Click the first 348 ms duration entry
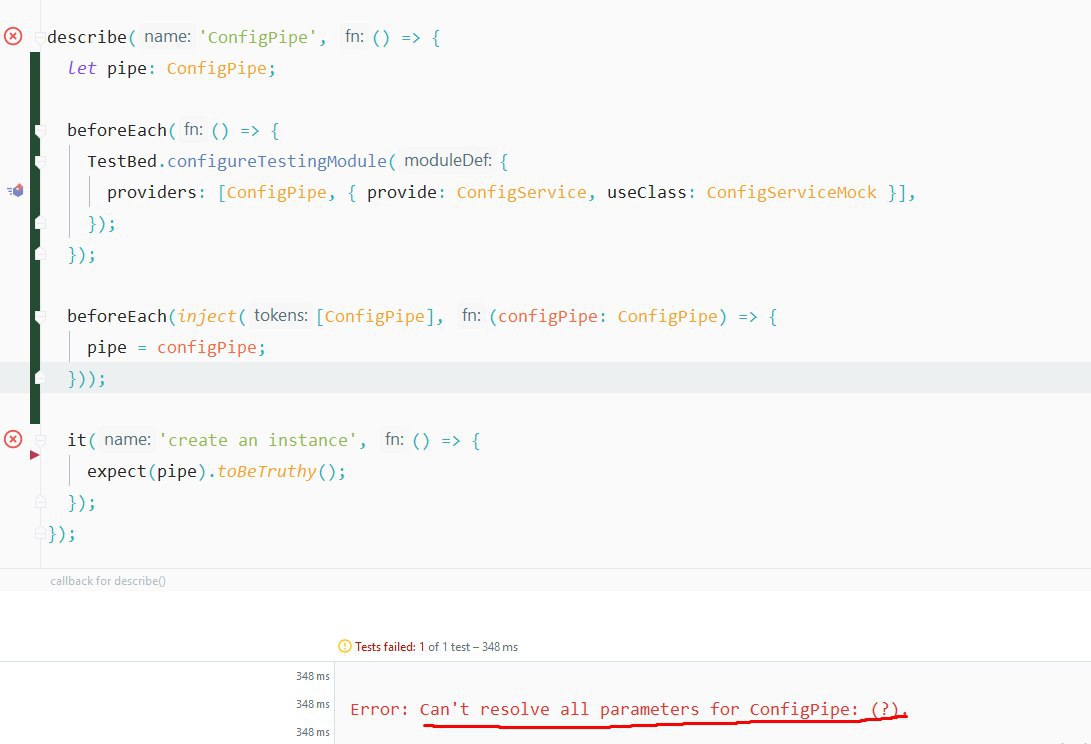Viewport: 1091px width, 744px height. tap(312, 676)
